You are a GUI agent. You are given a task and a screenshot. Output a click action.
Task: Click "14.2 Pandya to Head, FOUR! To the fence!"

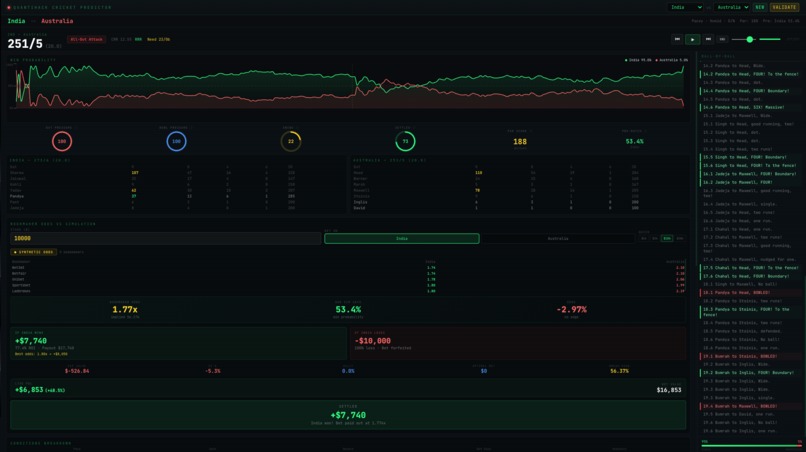[750, 74]
